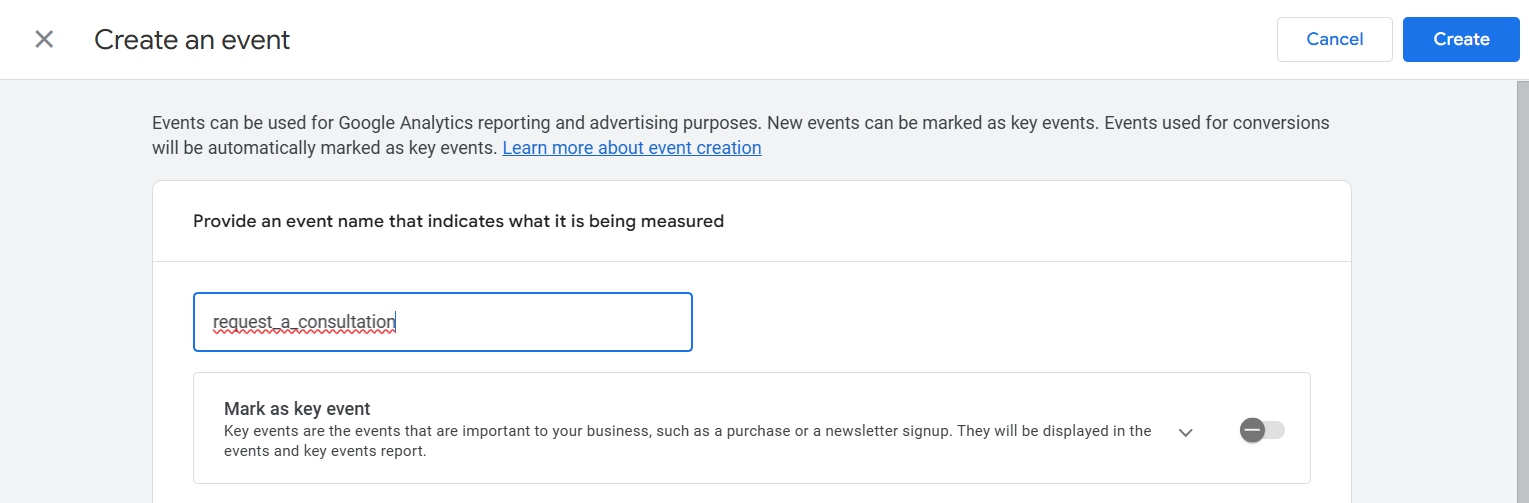
Task: Click the Provide an event name header
Action: (458, 221)
